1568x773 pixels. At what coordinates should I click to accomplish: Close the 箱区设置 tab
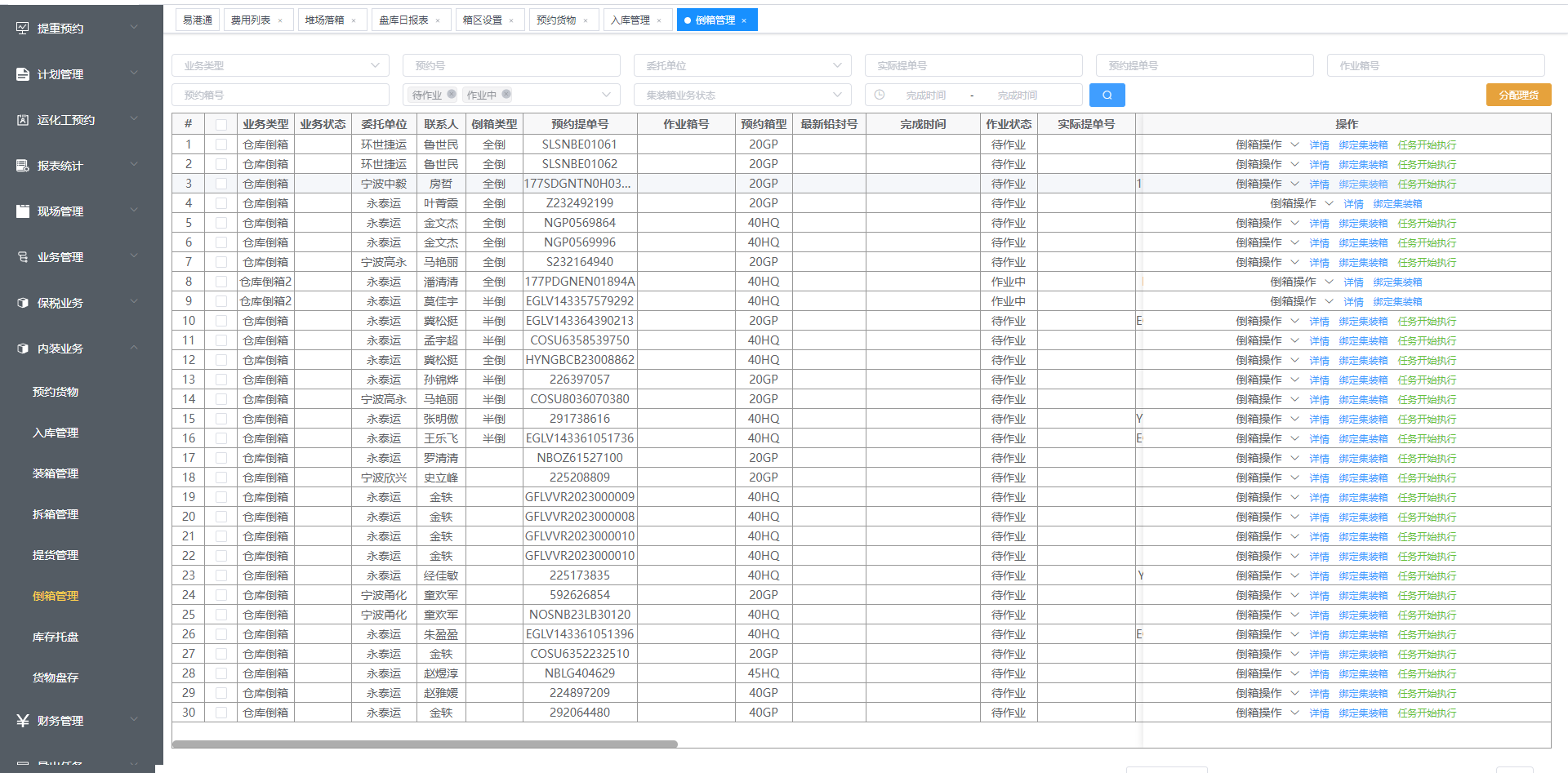point(511,20)
